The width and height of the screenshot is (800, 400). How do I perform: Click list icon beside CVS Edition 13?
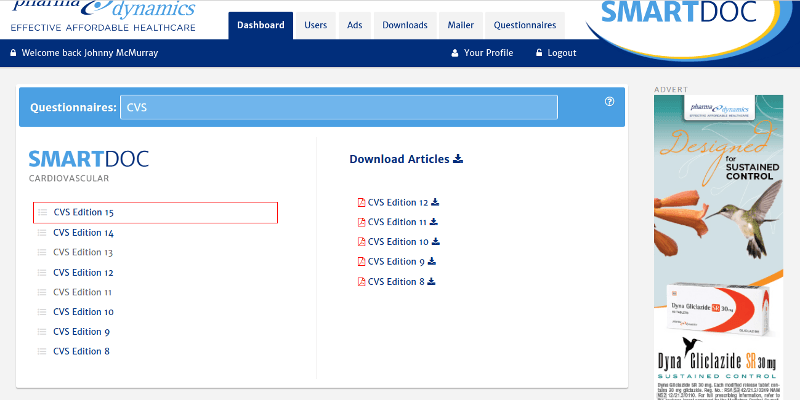tap(42, 253)
